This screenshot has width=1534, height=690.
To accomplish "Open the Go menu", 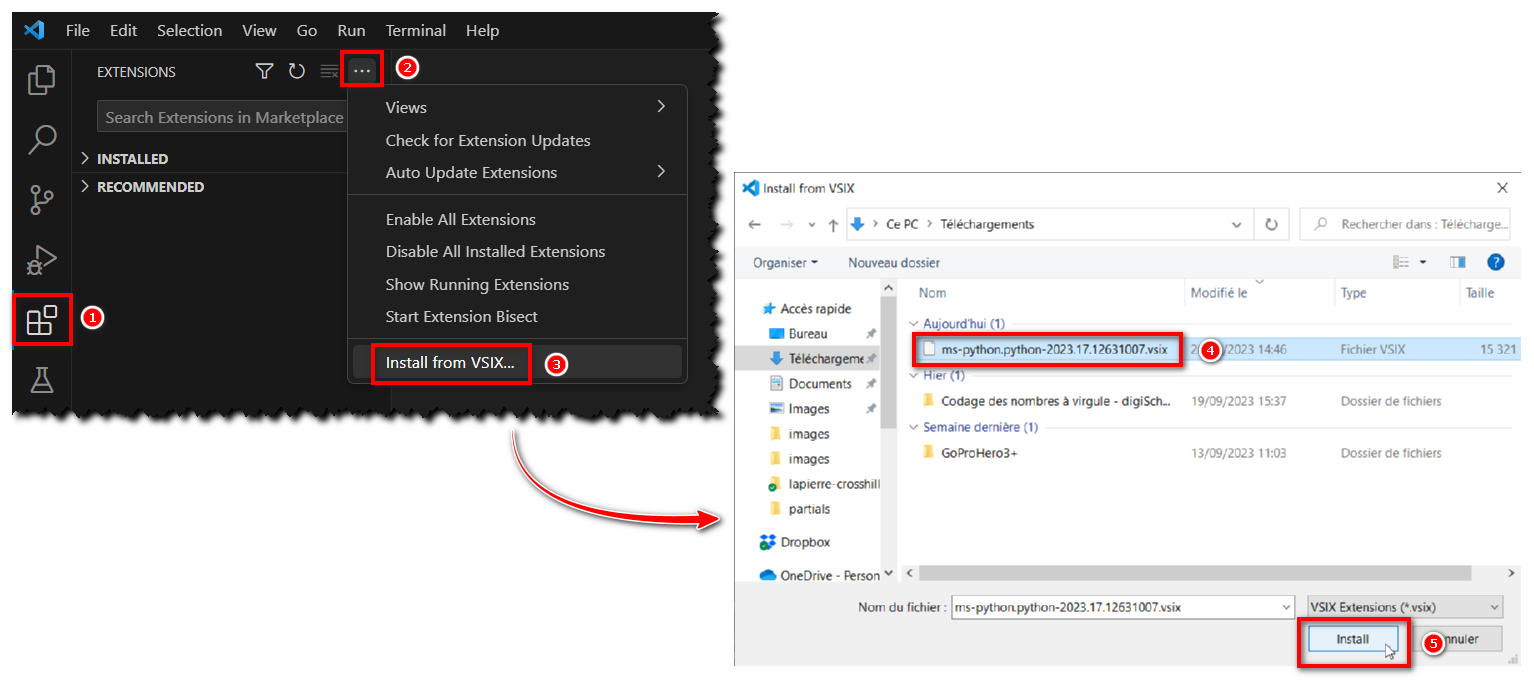I will point(307,30).
